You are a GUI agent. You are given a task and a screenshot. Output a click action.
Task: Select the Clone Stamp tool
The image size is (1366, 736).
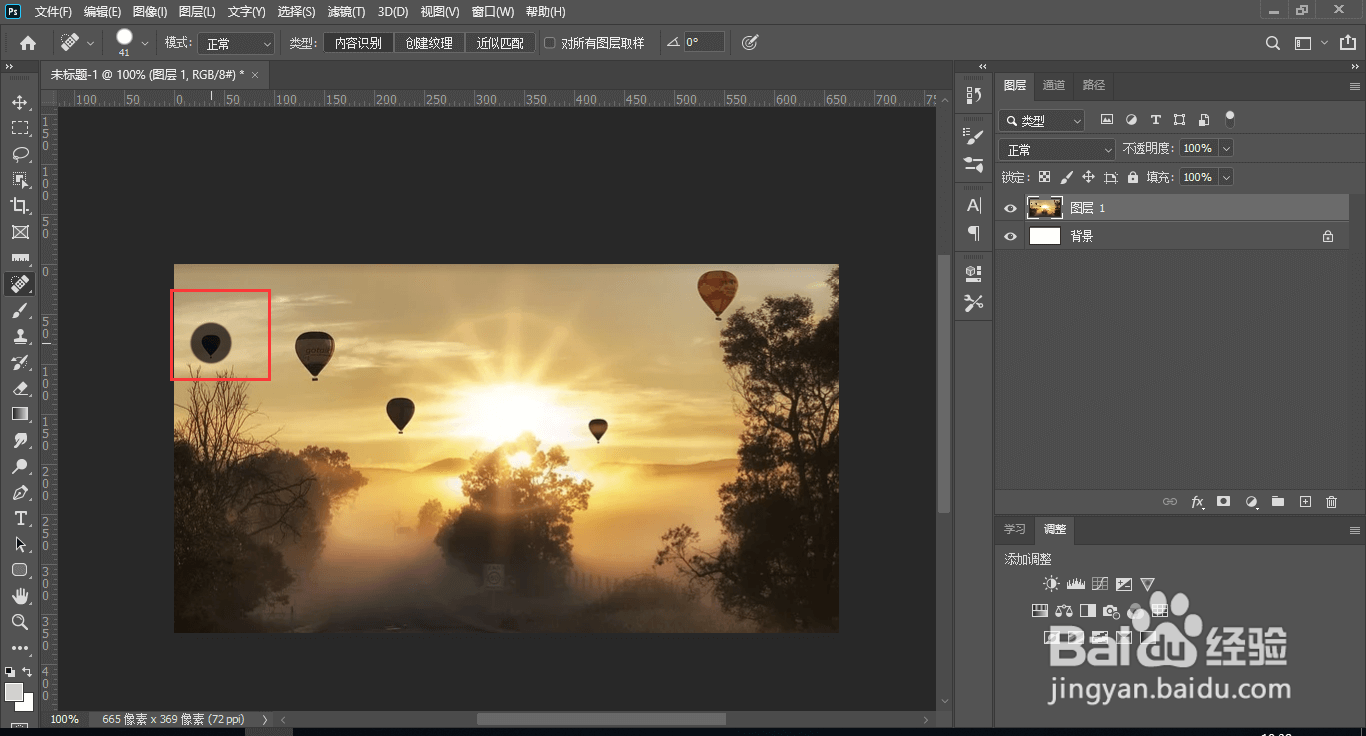click(x=20, y=336)
